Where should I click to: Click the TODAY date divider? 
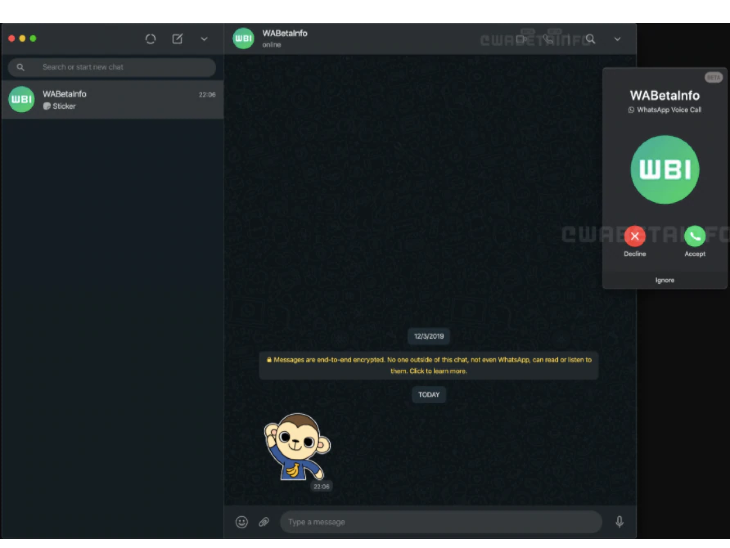click(x=429, y=395)
